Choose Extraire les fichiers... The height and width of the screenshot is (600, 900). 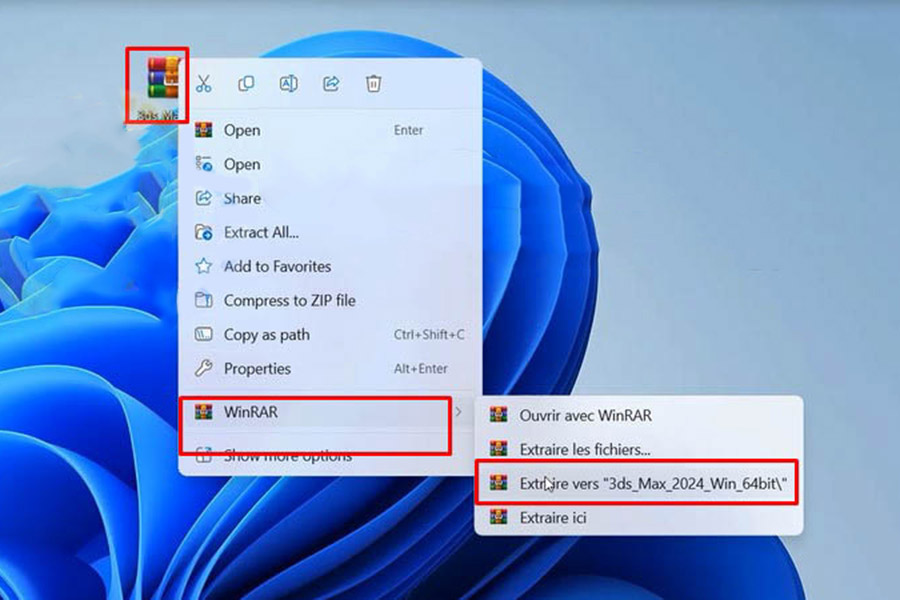(584, 449)
